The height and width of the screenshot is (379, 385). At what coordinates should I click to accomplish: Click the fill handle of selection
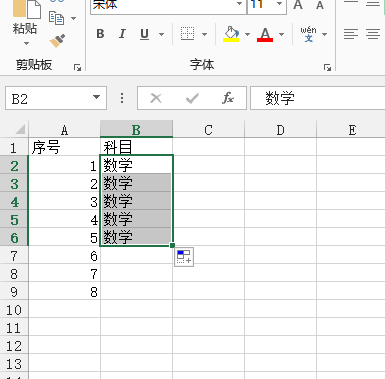pos(172,245)
